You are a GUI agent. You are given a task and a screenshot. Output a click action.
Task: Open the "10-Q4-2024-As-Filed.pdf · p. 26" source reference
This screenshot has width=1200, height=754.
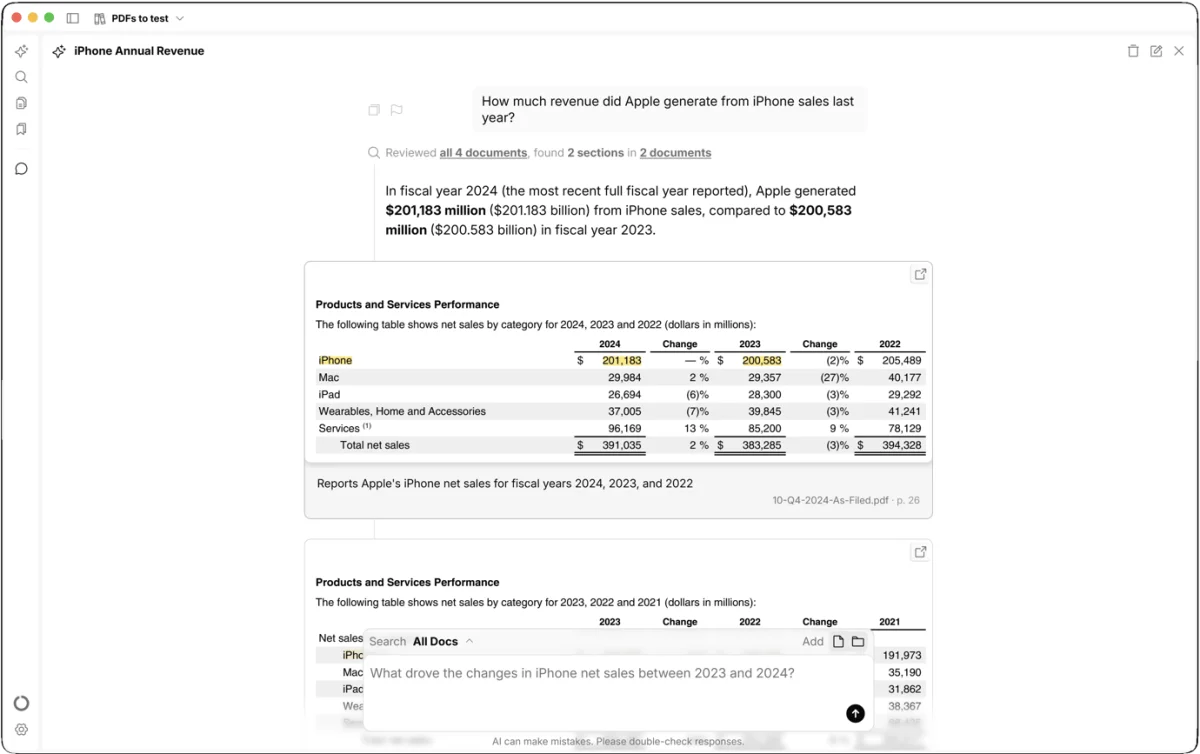tap(846, 500)
